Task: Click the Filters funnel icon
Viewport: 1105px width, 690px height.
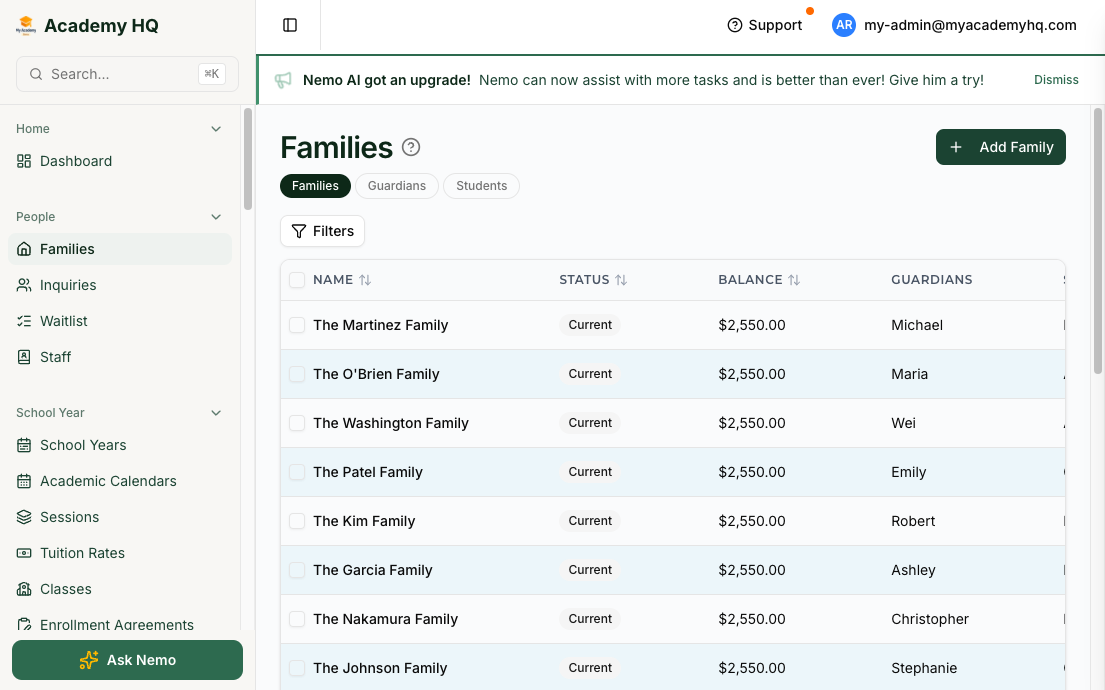Action: click(x=299, y=231)
